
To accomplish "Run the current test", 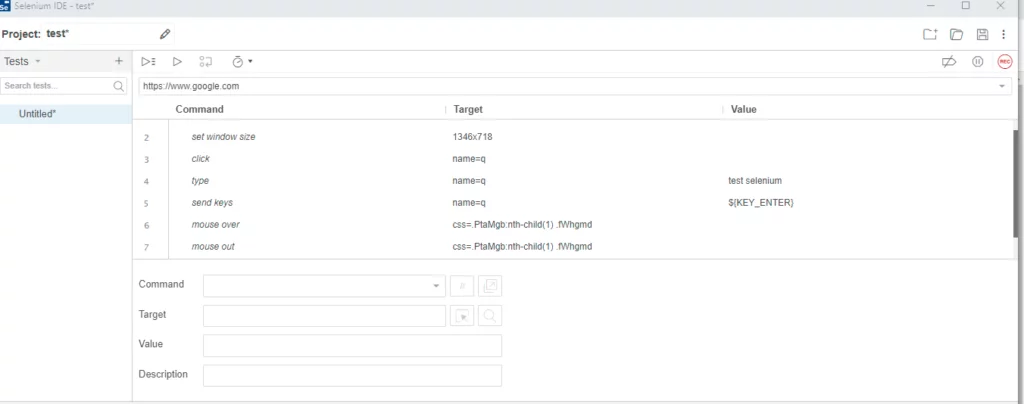I will 177,61.
